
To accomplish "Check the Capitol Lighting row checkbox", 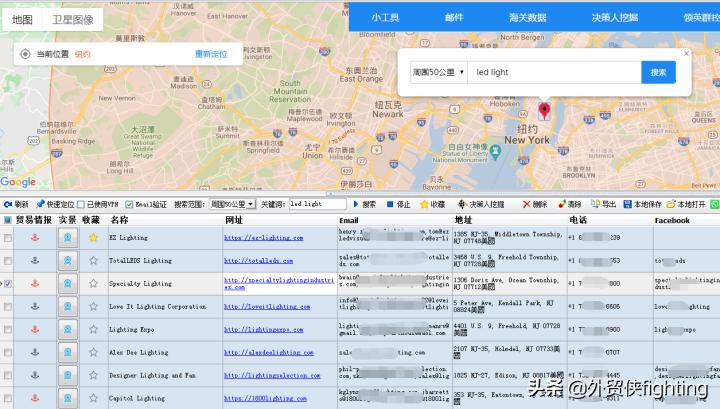I will pos(8,398).
